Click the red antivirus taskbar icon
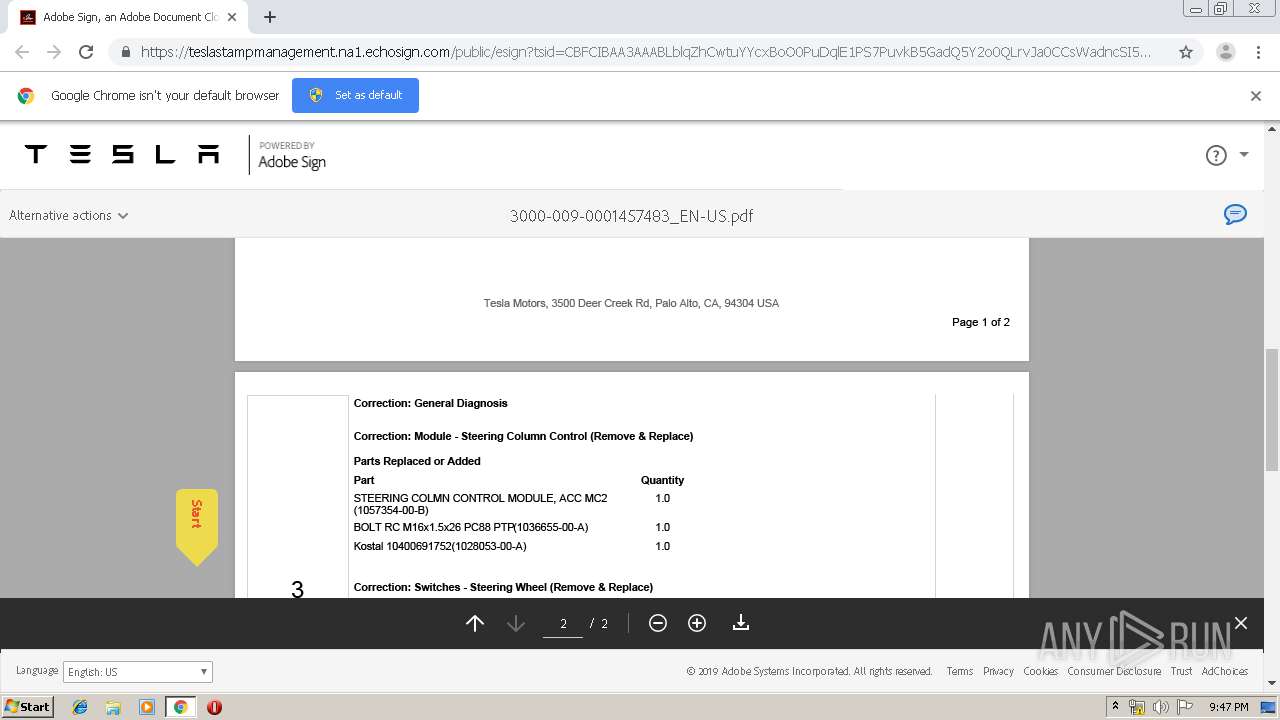 [214, 707]
